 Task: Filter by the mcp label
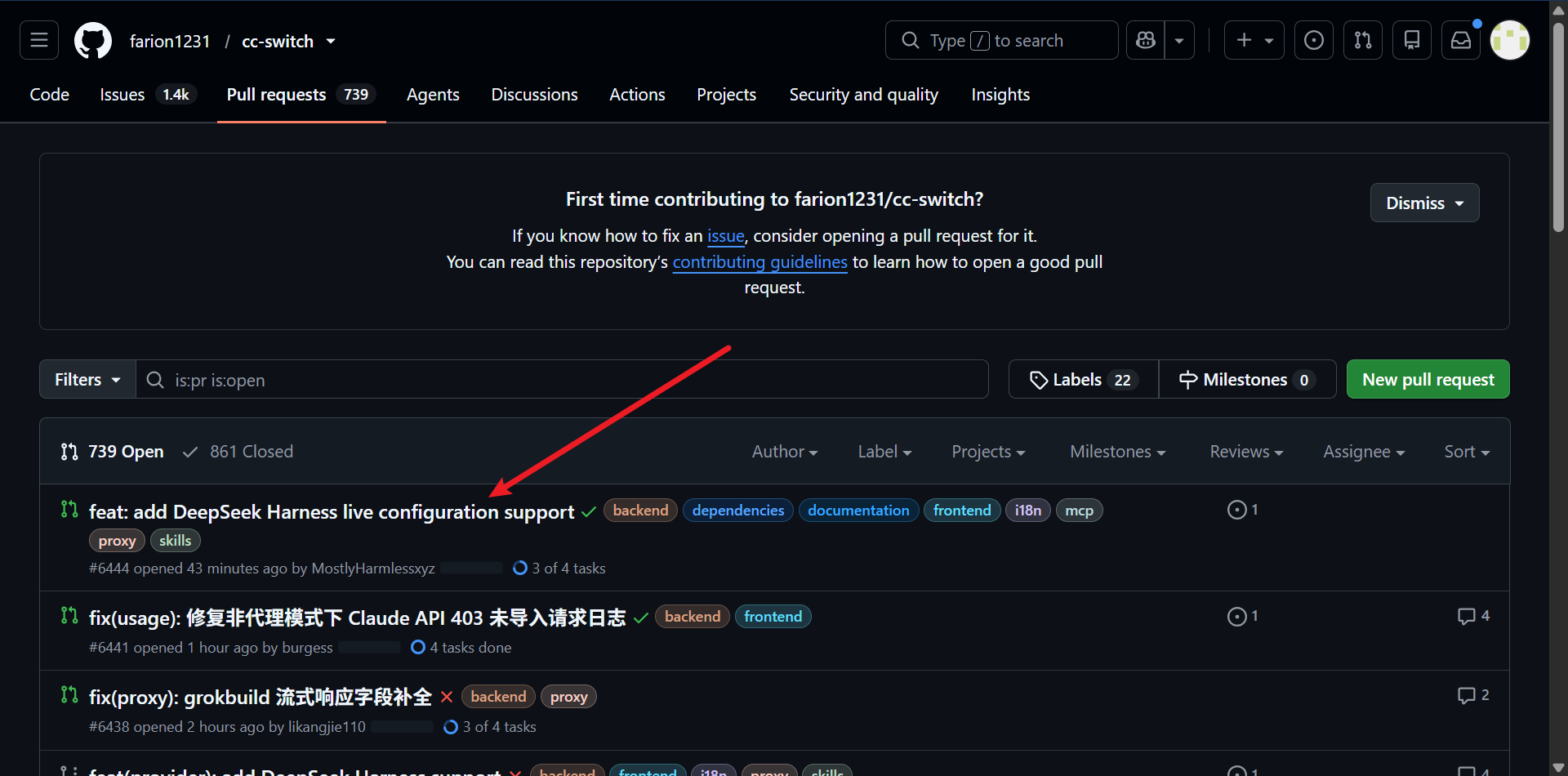[1079, 511]
